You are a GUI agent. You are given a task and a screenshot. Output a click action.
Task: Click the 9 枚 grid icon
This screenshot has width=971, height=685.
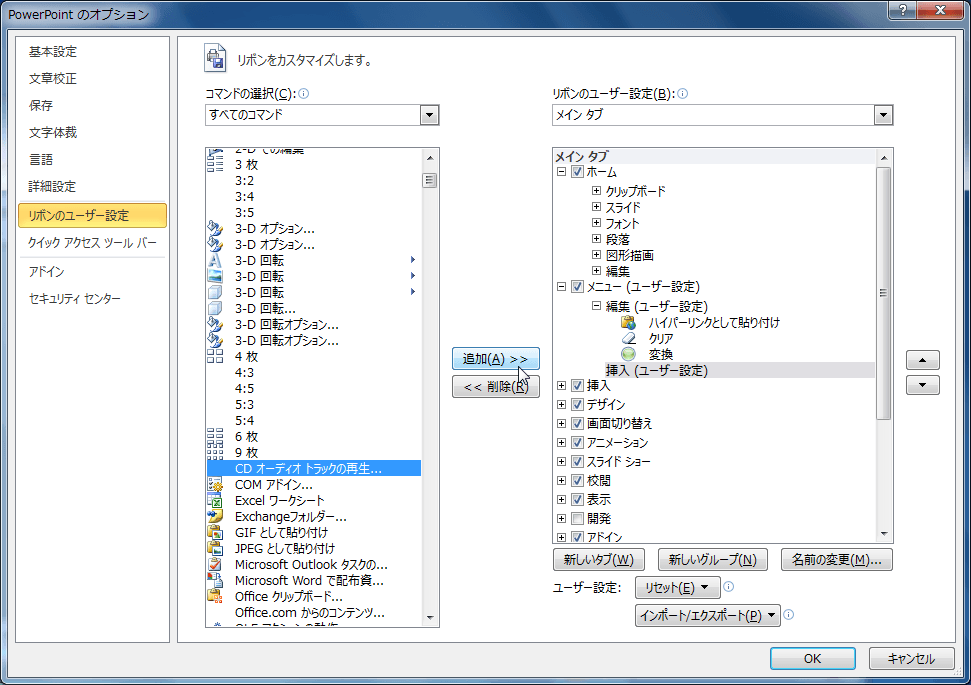click(215, 453)
